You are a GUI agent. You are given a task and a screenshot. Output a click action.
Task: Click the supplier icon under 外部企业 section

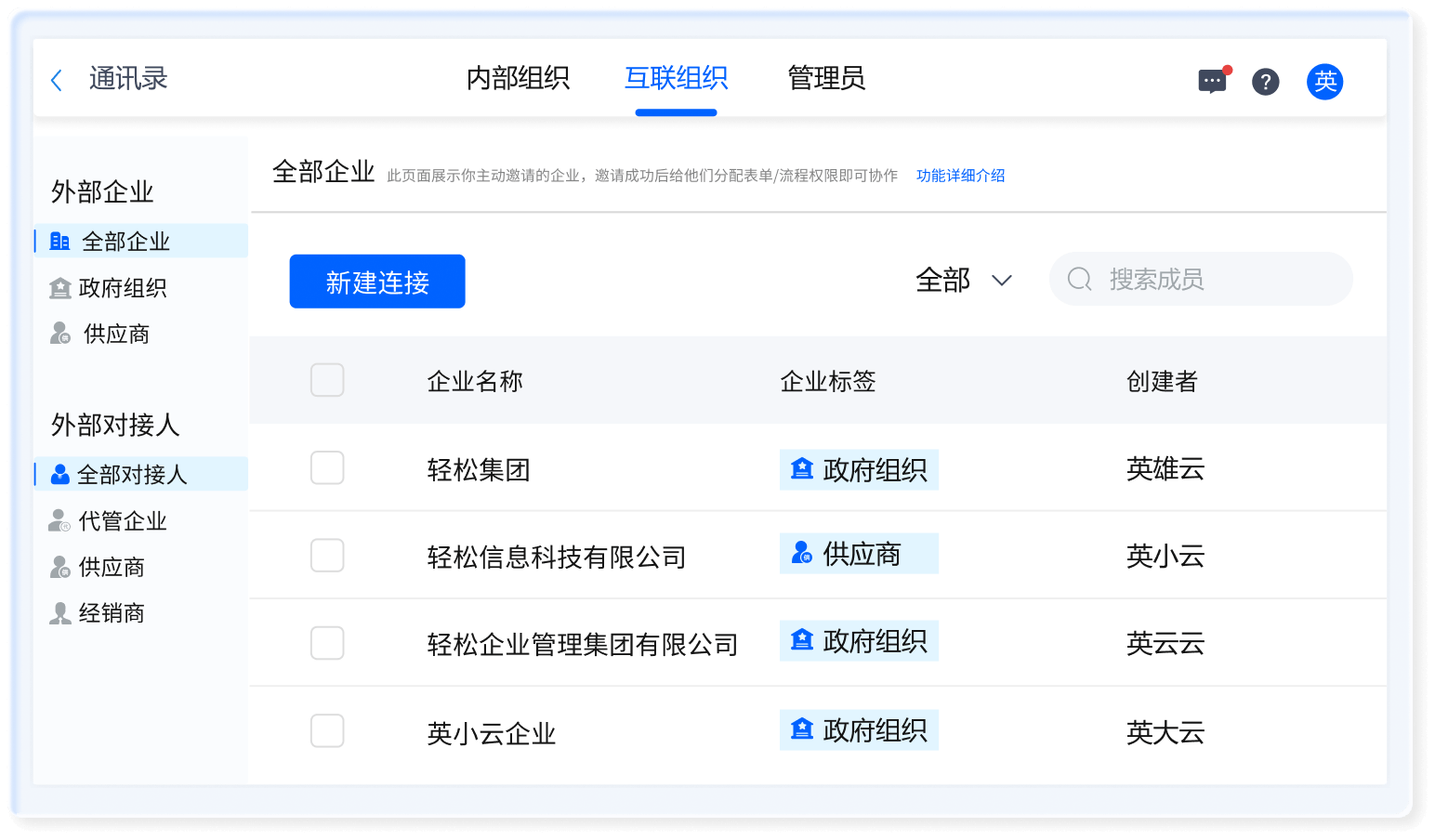click(60, 334)
